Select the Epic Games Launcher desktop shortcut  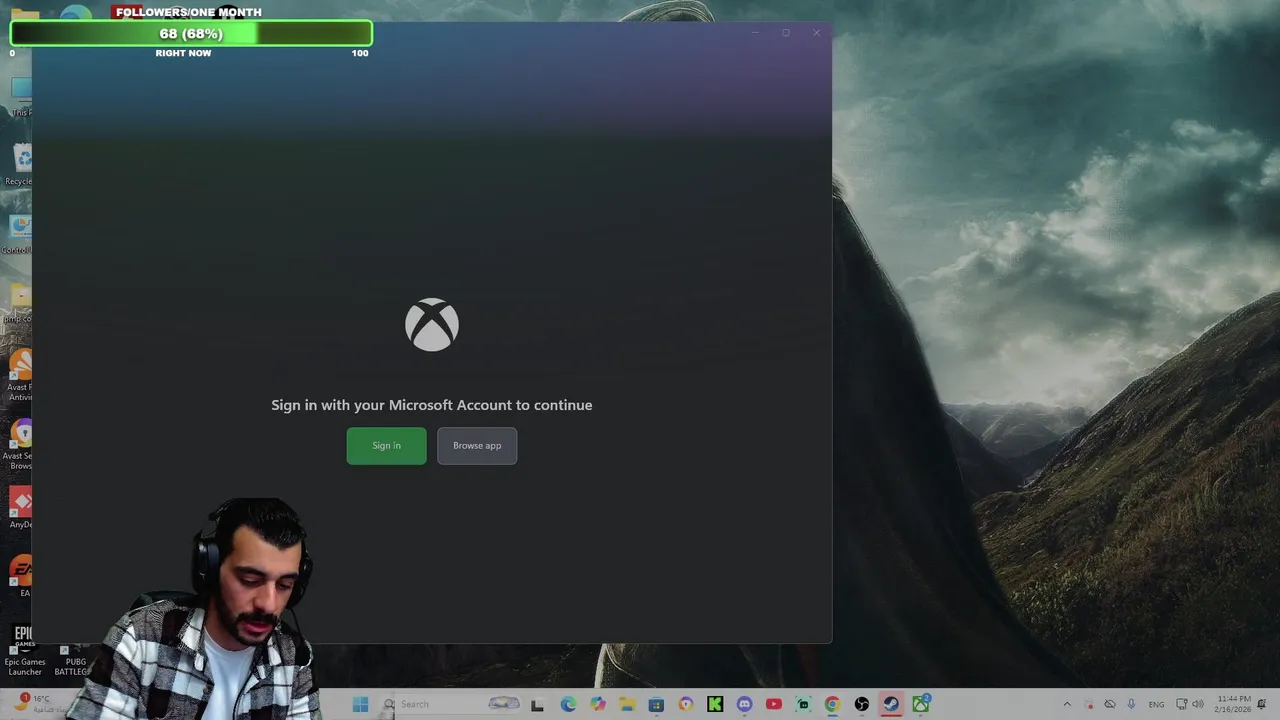click(x=23, y=651)
